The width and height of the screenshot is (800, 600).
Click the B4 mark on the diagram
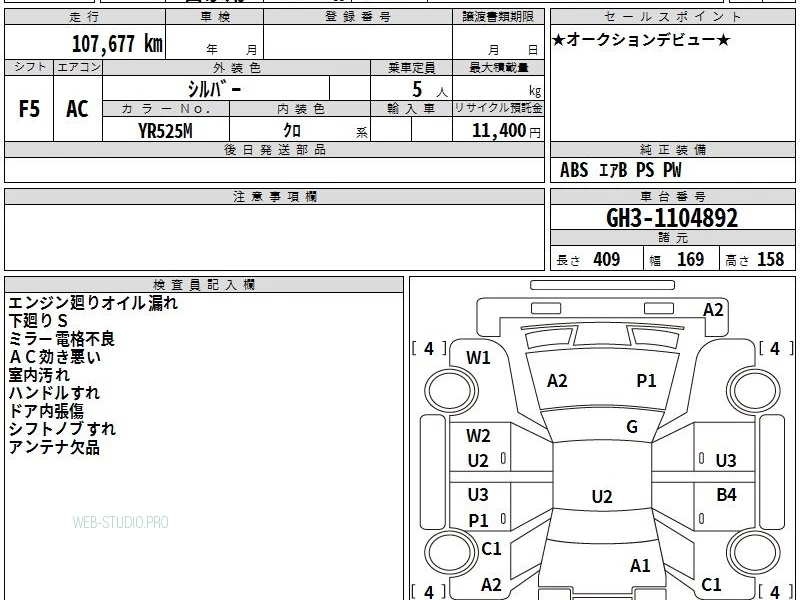pos(726,494)
